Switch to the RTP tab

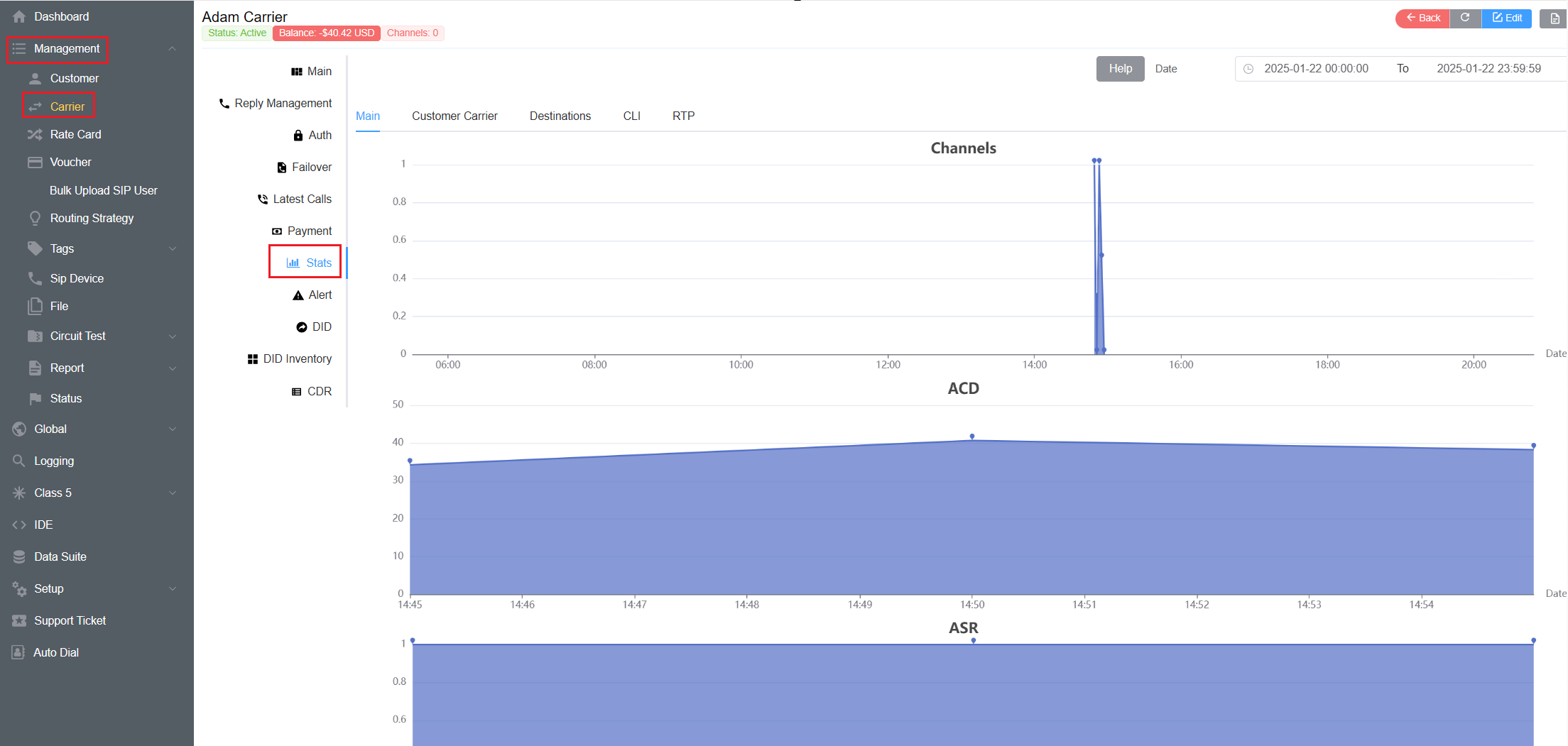[x=683, y=116]
